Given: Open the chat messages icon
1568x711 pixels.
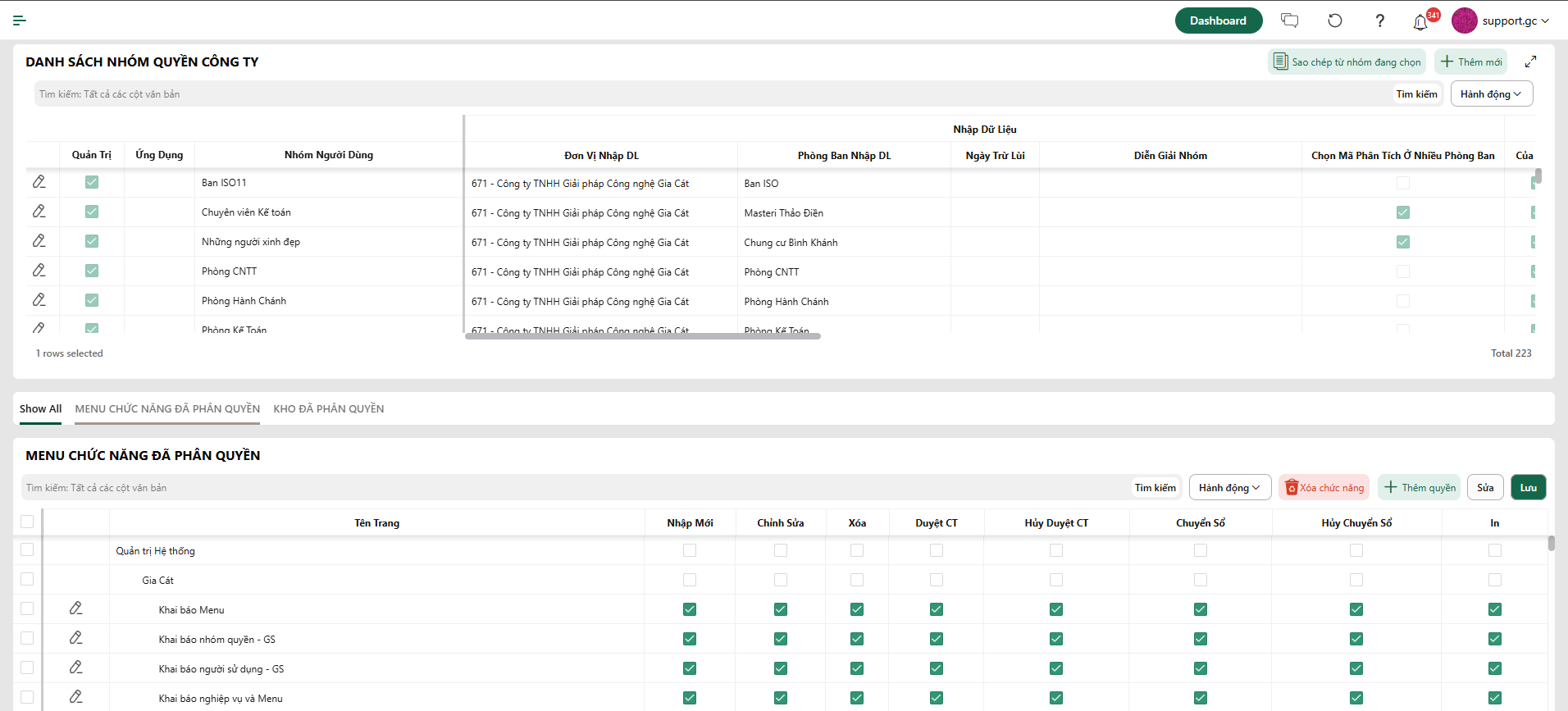Looking at the screenshot, I should pyautogui.click(x=1290, y=21).
